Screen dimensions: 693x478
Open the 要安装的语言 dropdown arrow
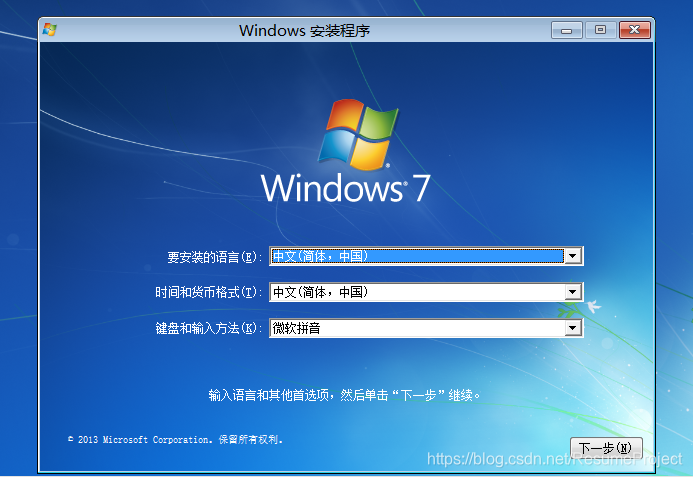(573, 256)
